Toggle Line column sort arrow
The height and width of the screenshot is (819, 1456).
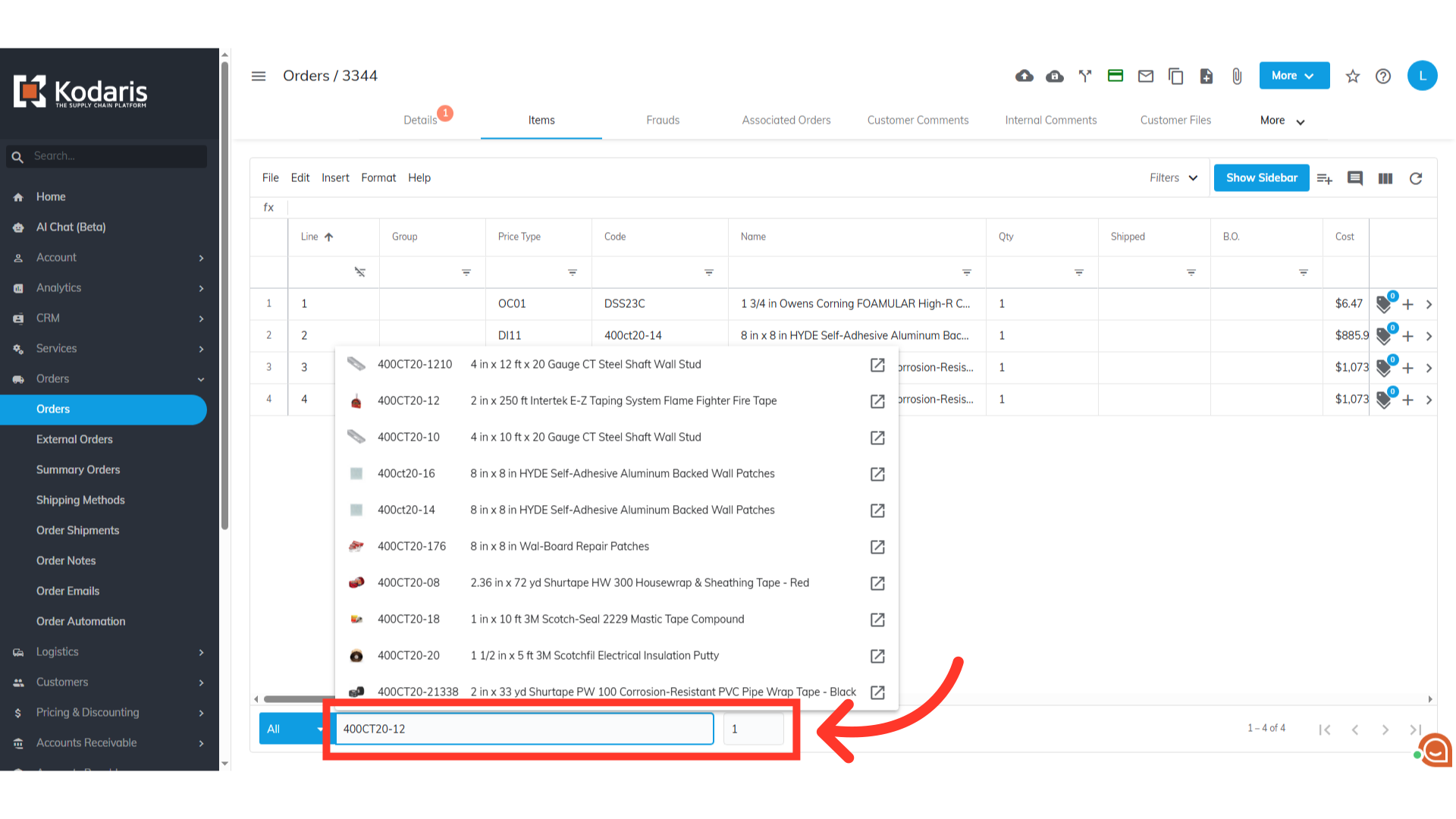pos(328,237)
